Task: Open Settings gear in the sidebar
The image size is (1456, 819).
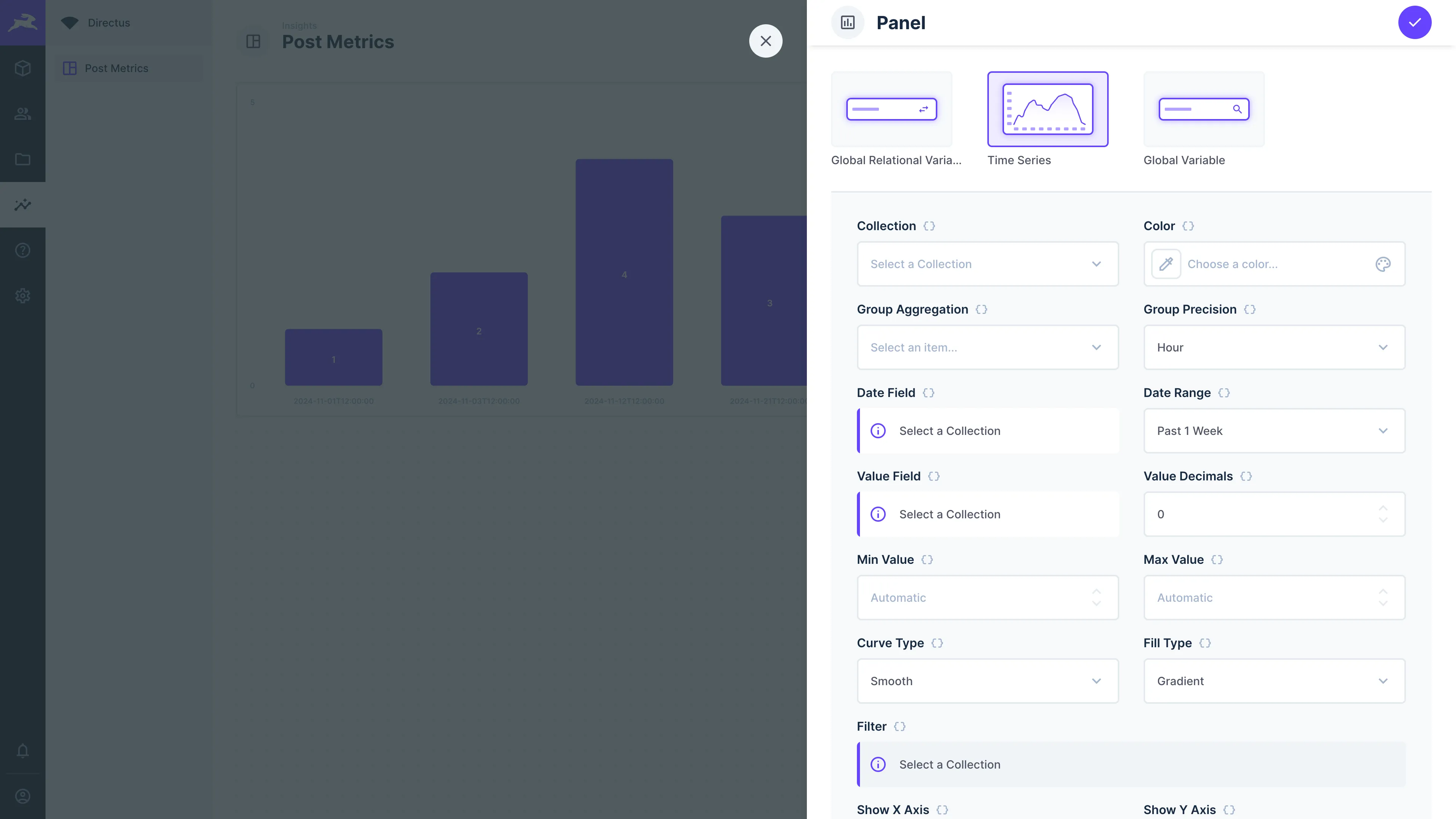Action: point(23,296)
